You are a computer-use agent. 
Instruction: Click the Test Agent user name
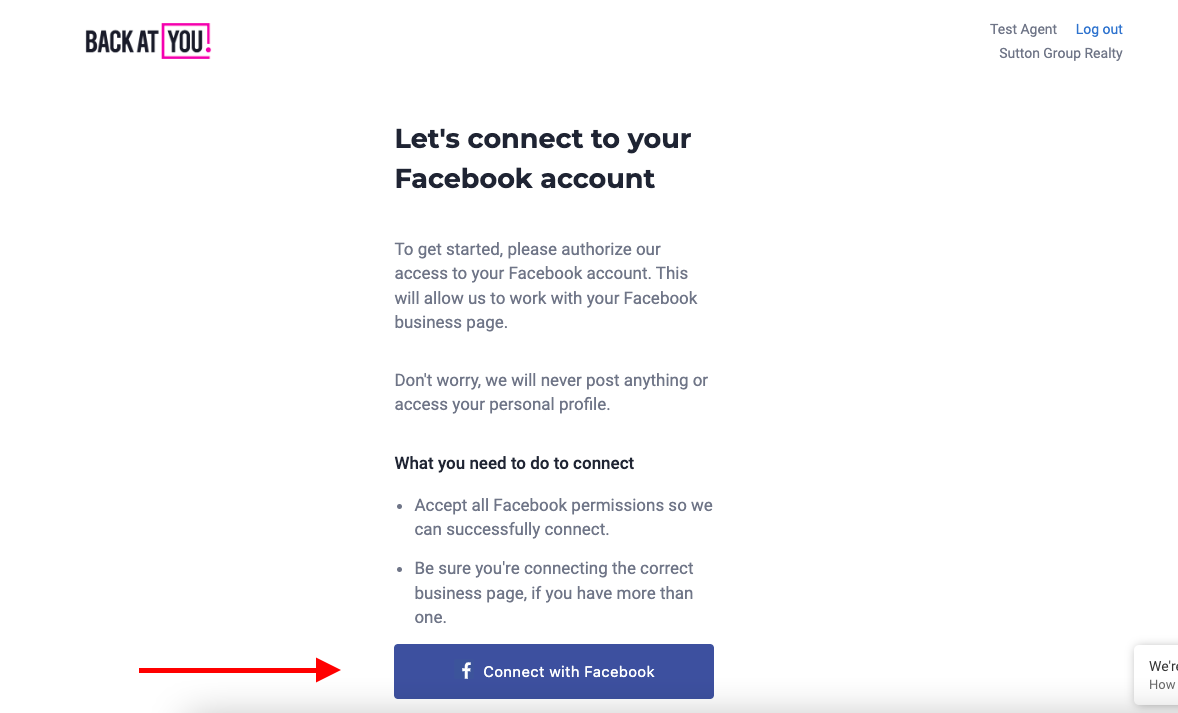click(1022, 29)
